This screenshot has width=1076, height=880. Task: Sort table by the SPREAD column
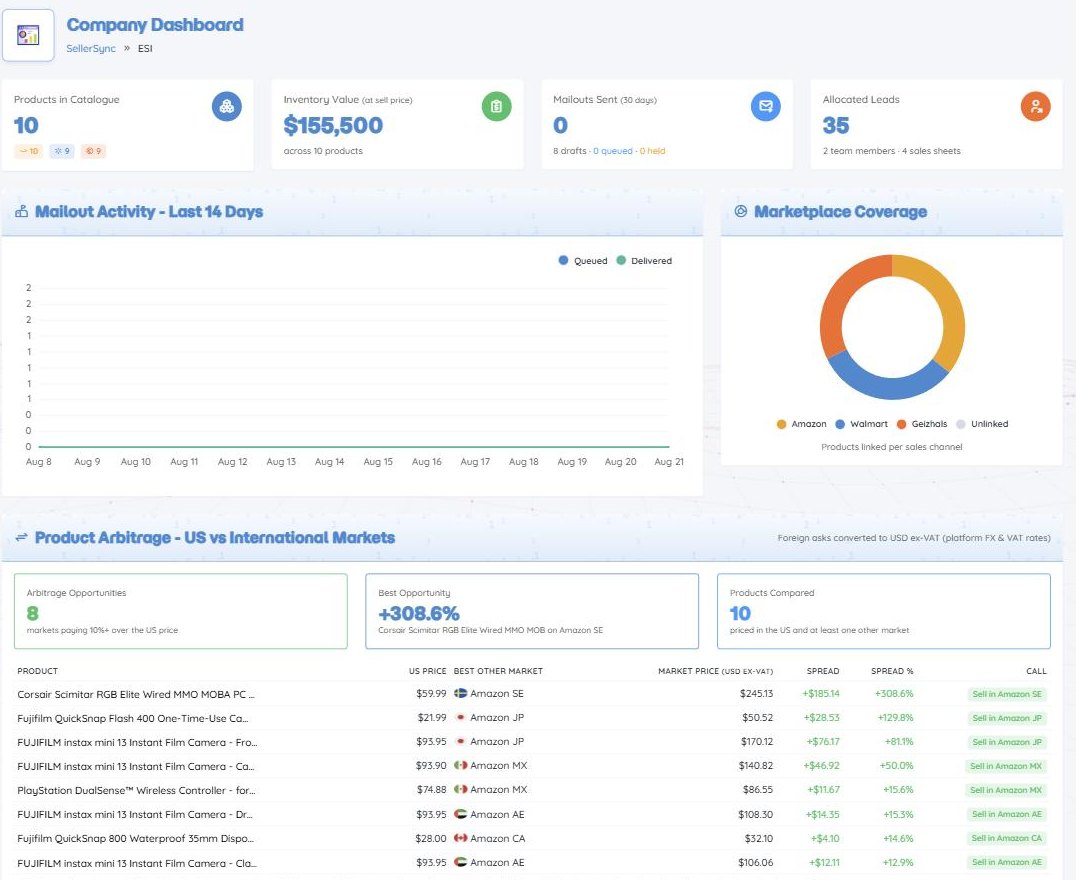tap(823, 671)
